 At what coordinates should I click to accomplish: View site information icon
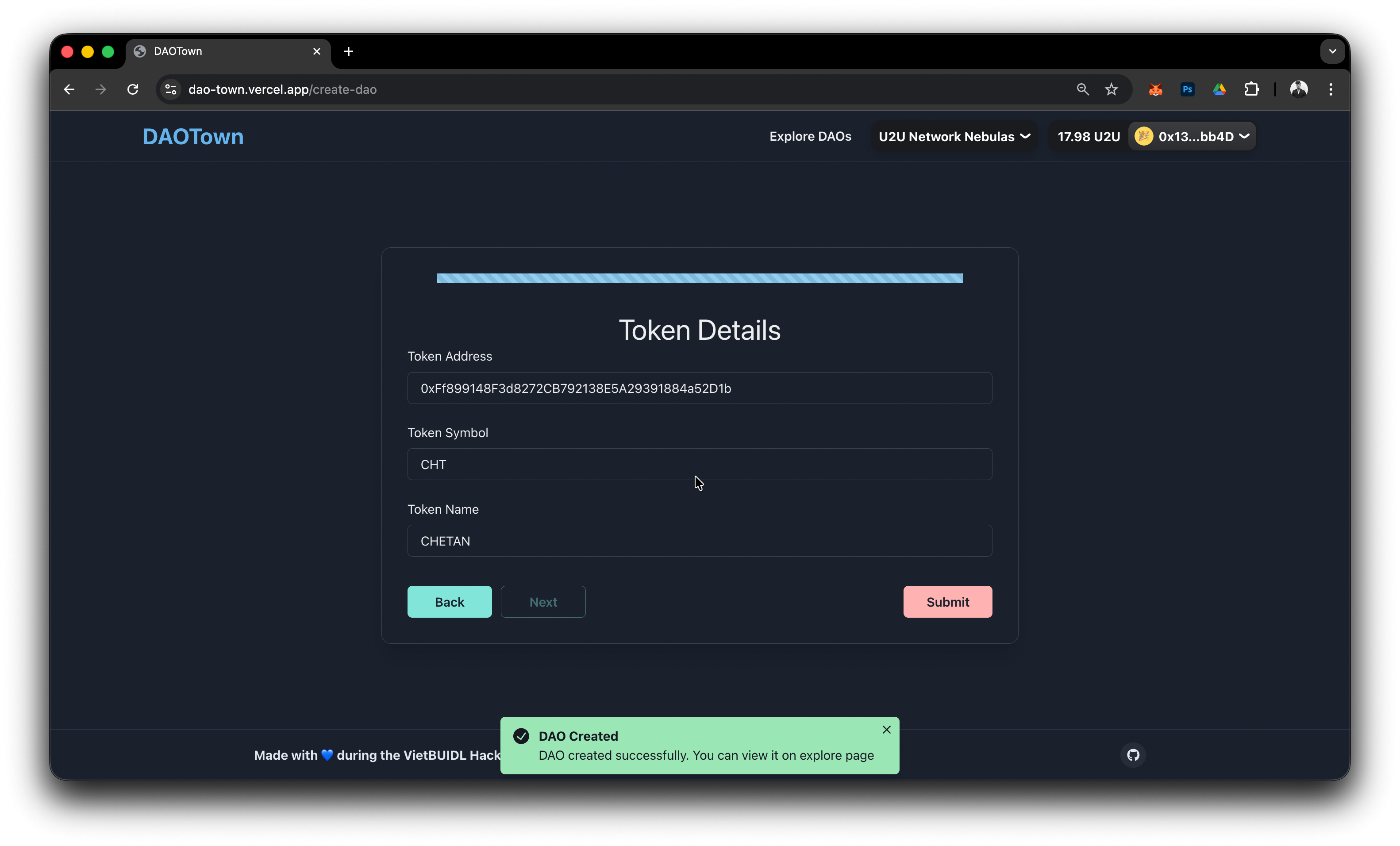[171, 89]
